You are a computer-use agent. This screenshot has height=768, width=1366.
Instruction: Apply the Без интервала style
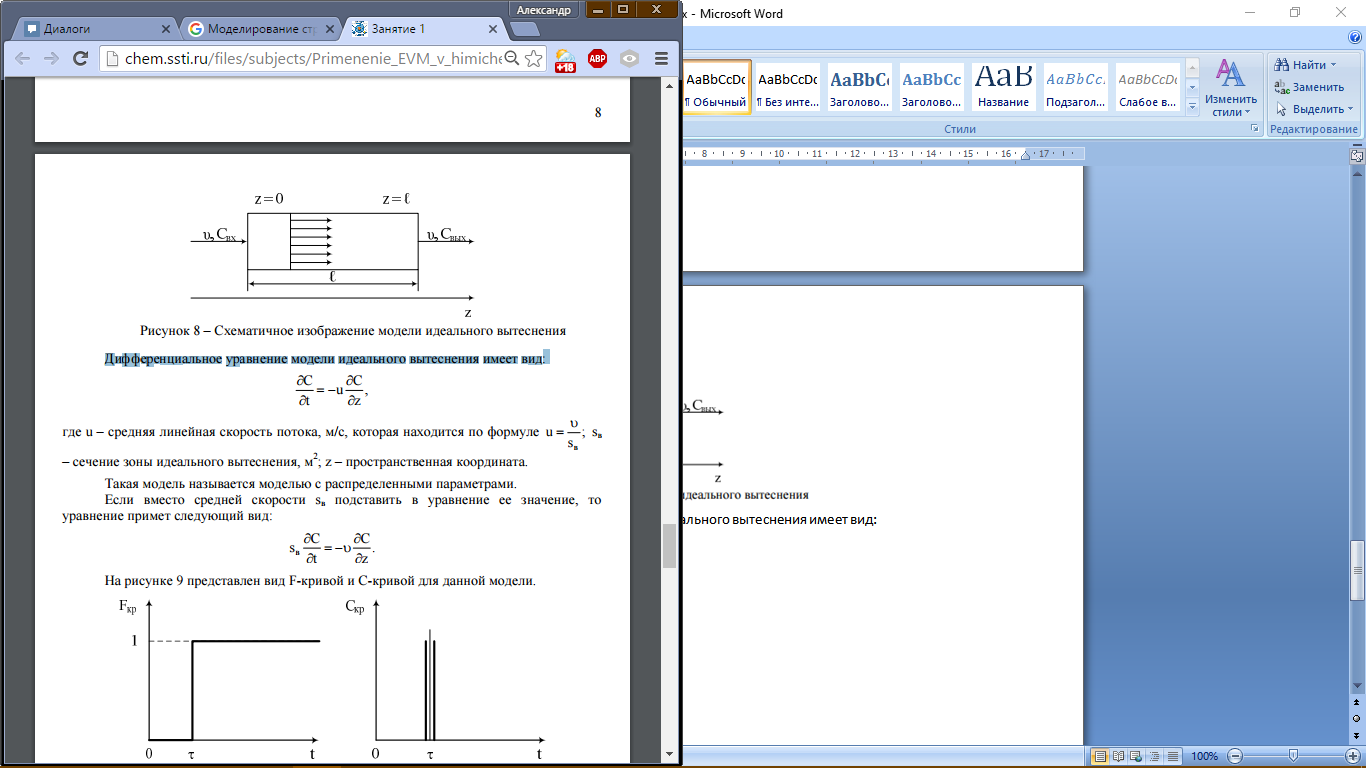point(787,88)
